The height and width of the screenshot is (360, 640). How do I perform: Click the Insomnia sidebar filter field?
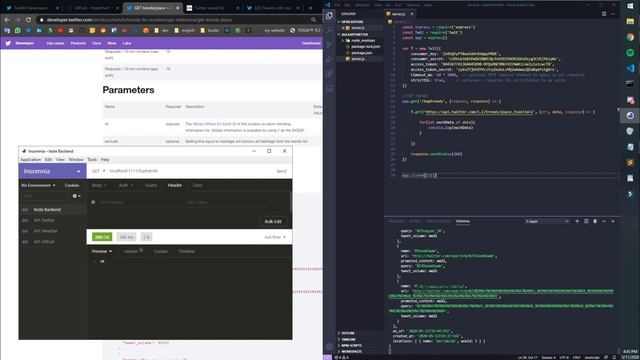(x=44, y=196)
